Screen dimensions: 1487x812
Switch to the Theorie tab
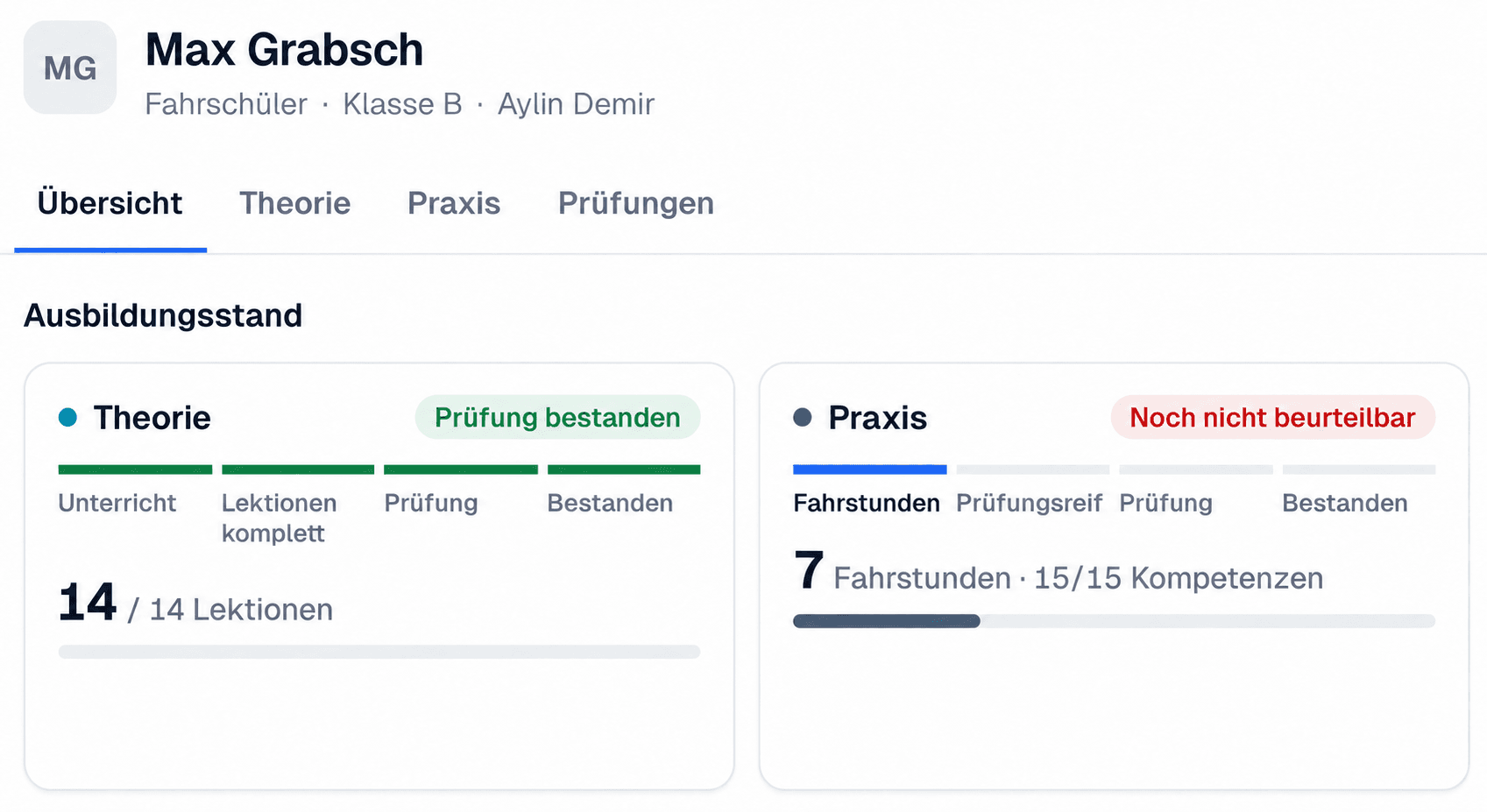tap(295, 203)
